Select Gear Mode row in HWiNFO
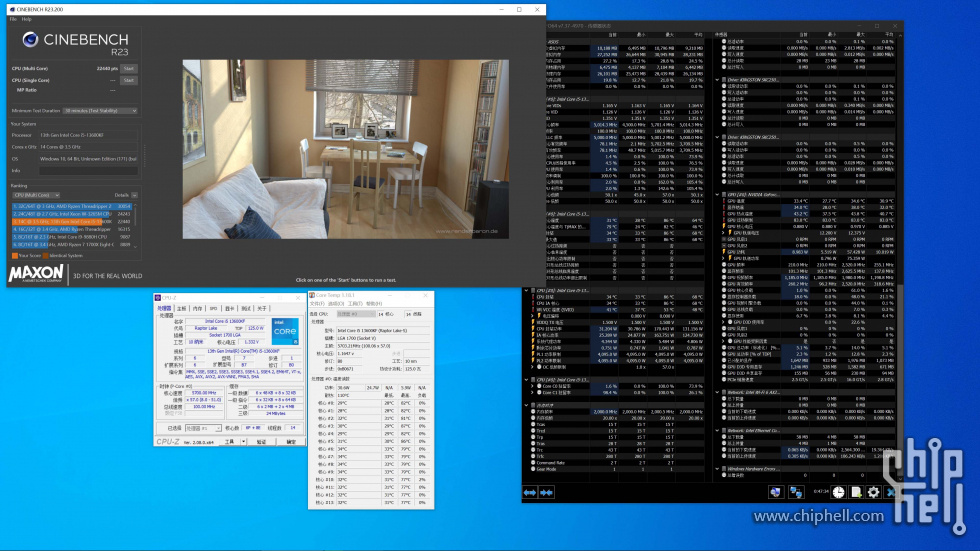Screen dimensions: 980x551 pyautogui.click(x=616, y=469)
